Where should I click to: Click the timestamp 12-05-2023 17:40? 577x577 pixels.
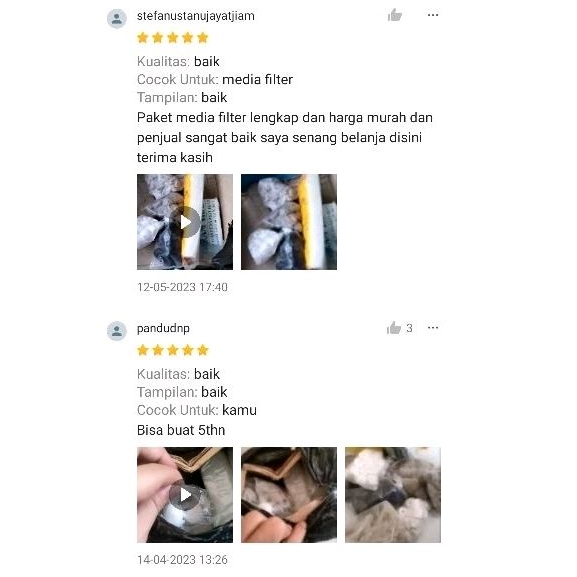tap(182, 287)
